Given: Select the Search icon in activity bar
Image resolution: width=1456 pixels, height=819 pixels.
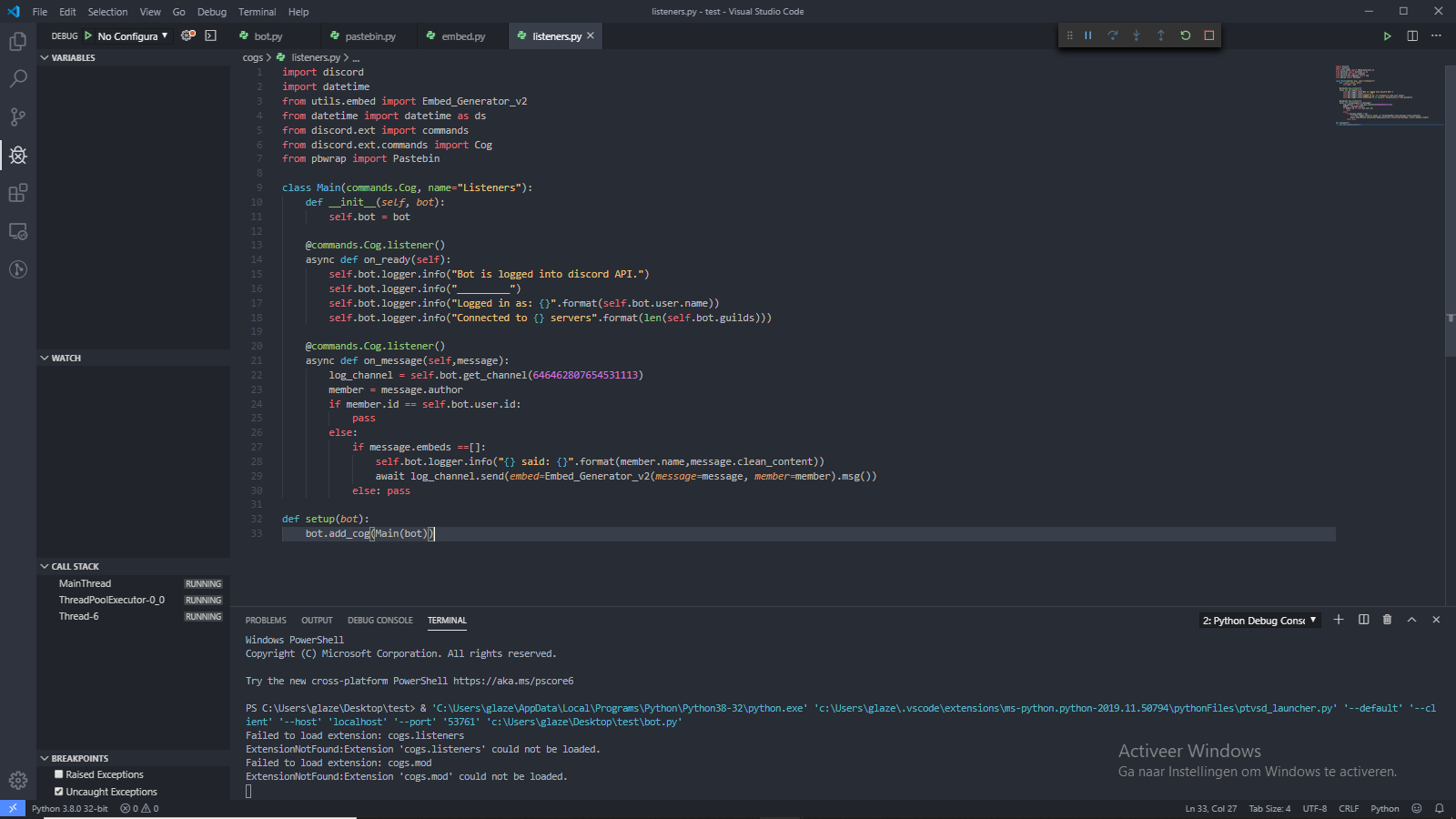Looking at the screenshot, I should (18, 78).
